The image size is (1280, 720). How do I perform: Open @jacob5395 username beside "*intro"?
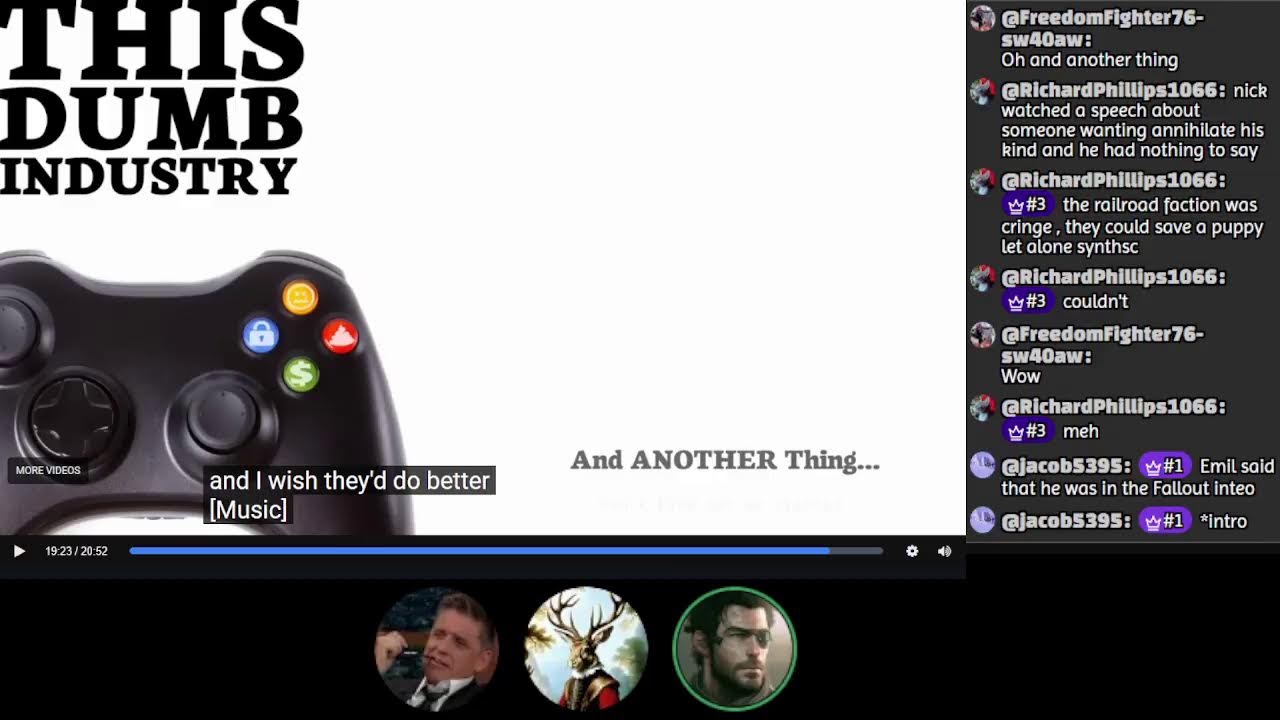pyautogui.click(x=1066, y=521)
